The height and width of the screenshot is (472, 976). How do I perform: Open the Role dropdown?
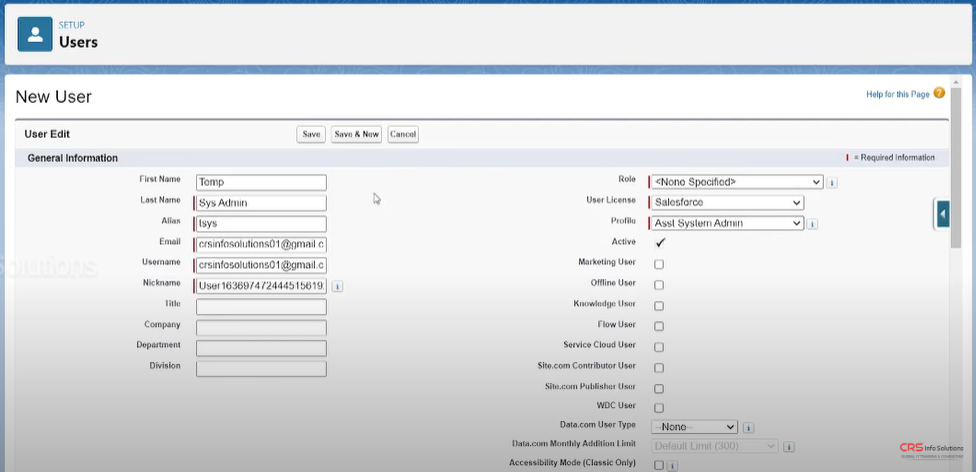[736, 182]
